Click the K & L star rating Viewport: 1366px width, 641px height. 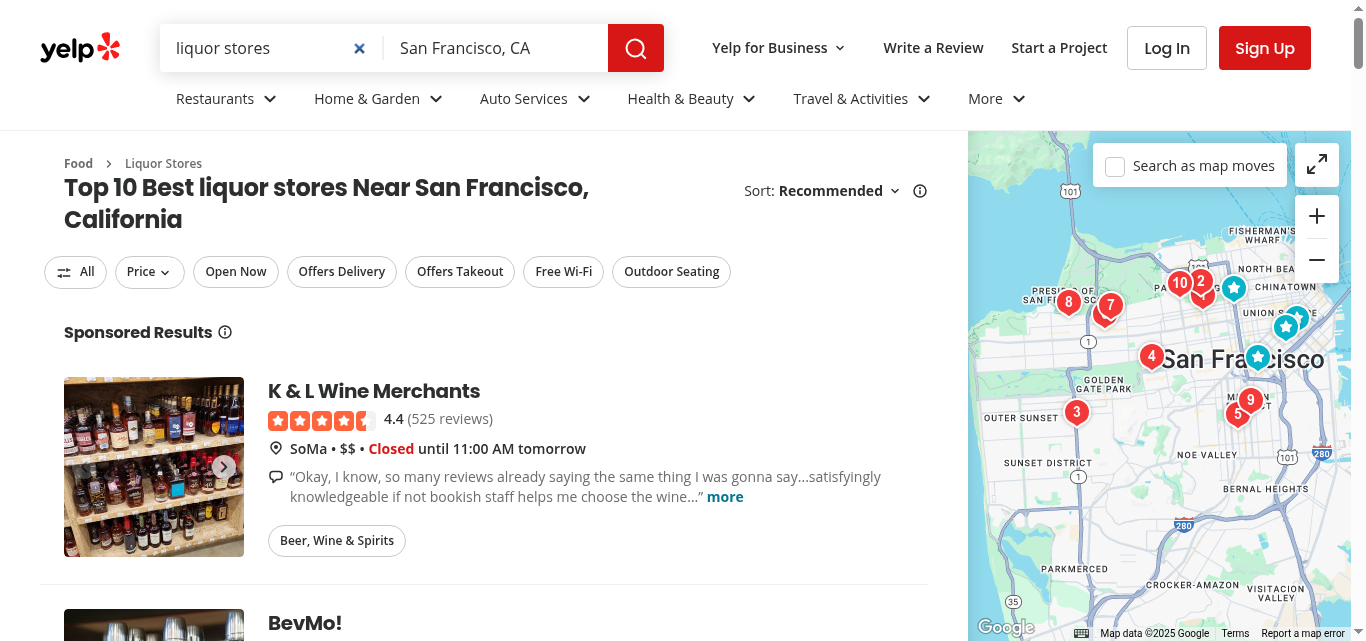coord(322,420)
